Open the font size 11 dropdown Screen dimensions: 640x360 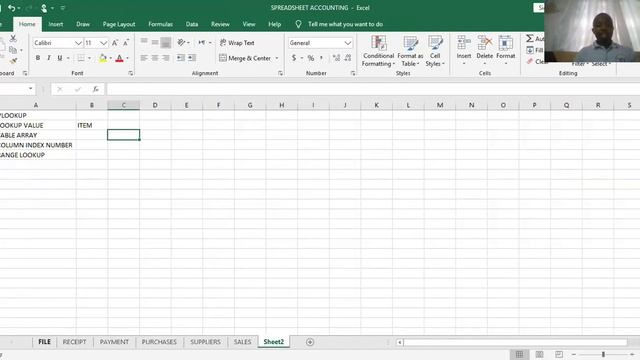tap(103, 43)
